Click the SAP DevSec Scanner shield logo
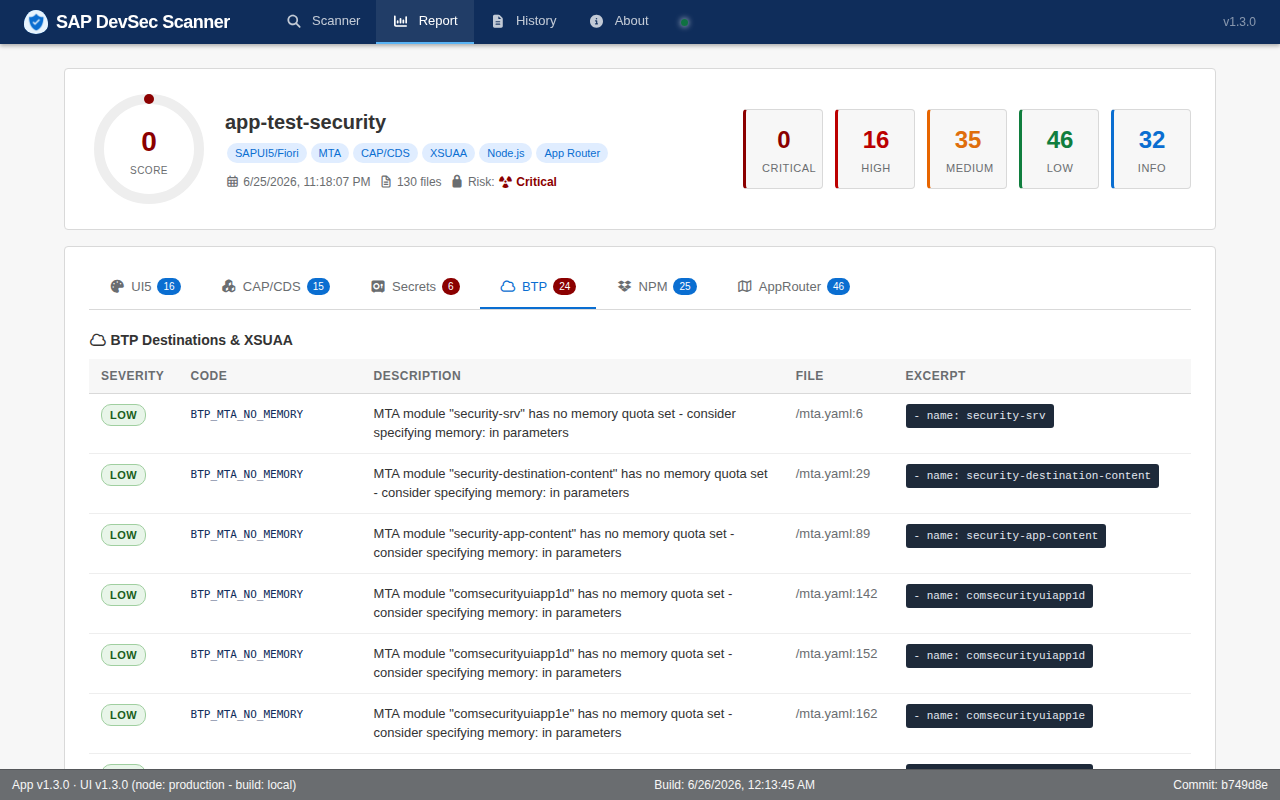Viewport: 1280px width, 800px height. 36,21
